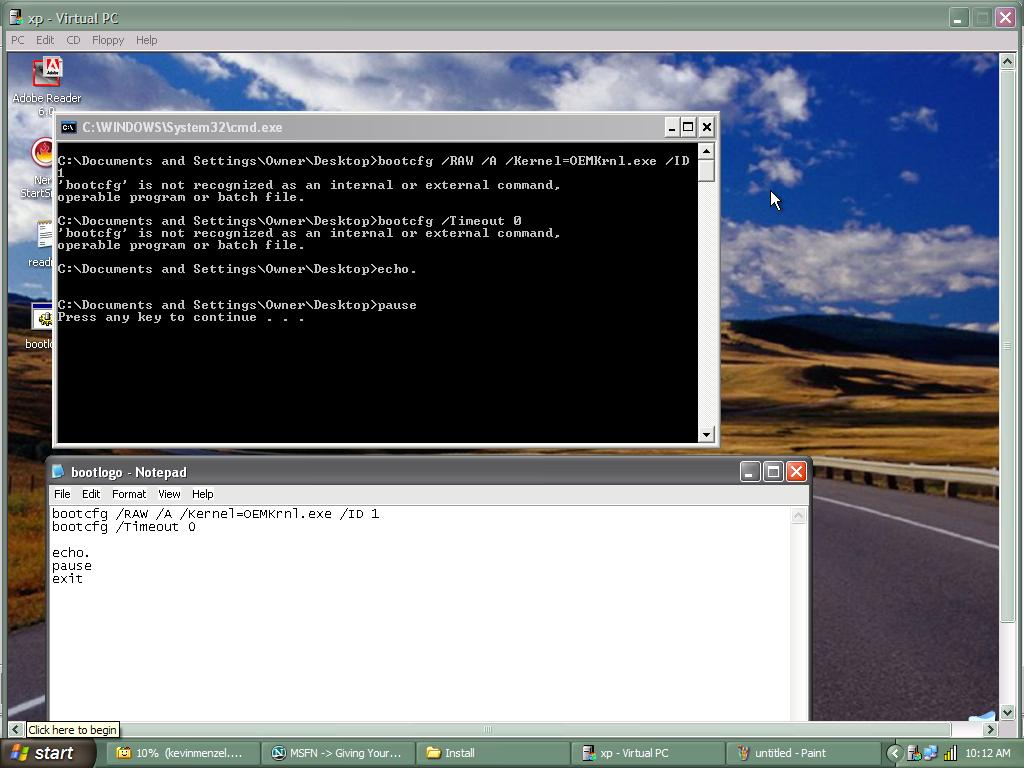Viewport: 1024px width, 768px height.
Task: Switch to the 10% (kevinmenzel...) taskbar item
Action: pos(184,753)
